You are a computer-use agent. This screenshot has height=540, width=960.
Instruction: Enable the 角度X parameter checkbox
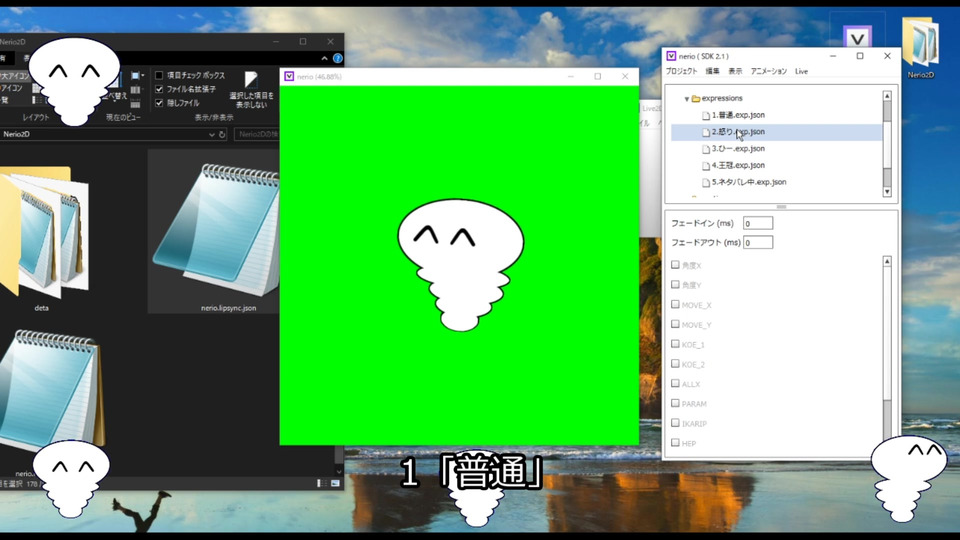pyautogui.click(x=675, y=265)
